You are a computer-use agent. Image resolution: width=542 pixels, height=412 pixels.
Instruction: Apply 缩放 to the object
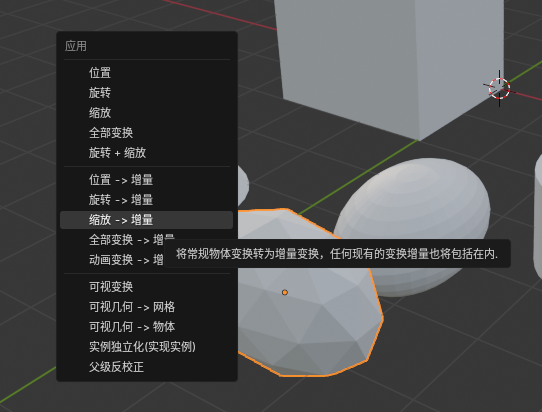coord(147,113)
